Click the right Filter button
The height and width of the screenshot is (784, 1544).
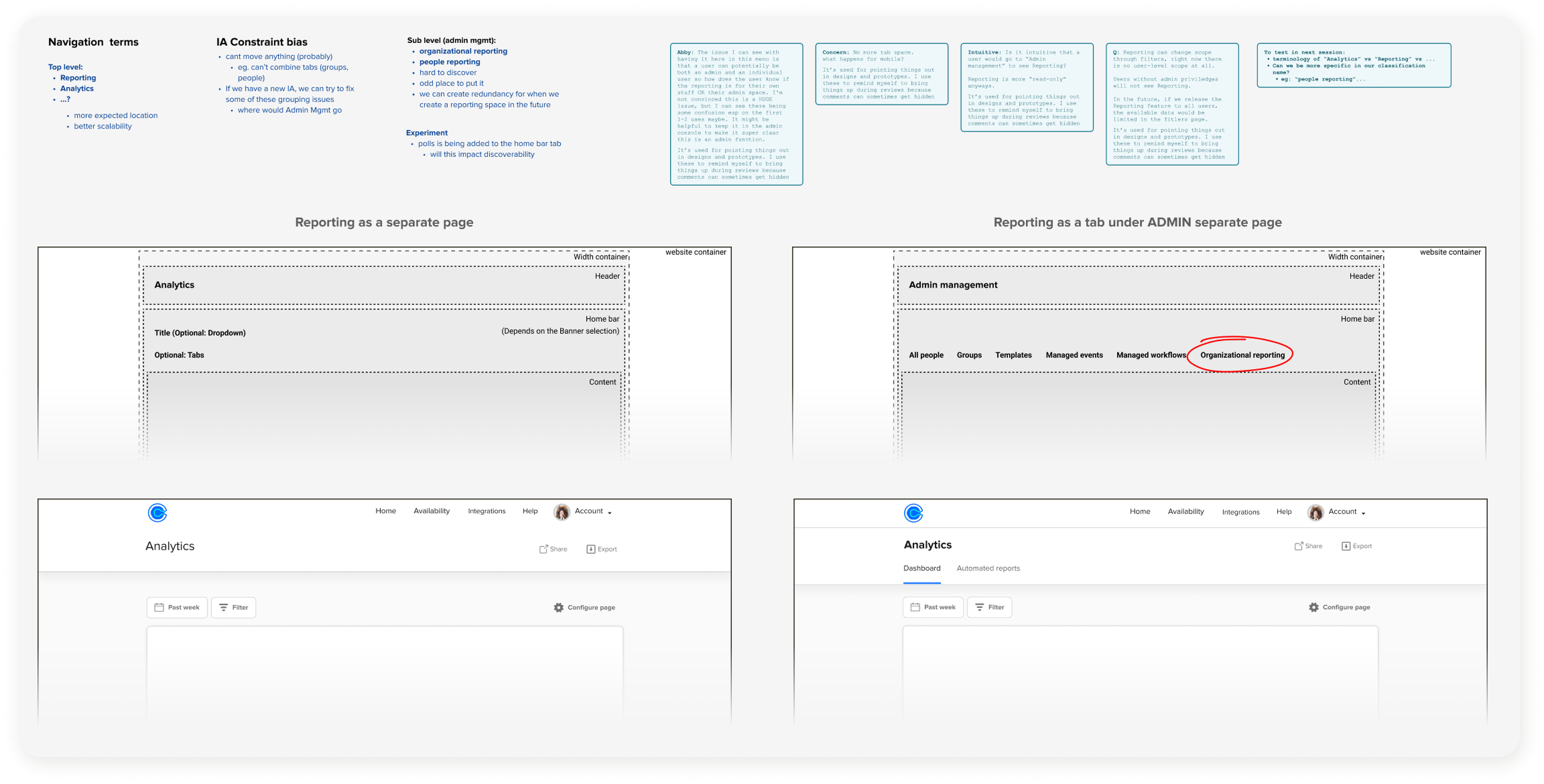coord(990,607)
